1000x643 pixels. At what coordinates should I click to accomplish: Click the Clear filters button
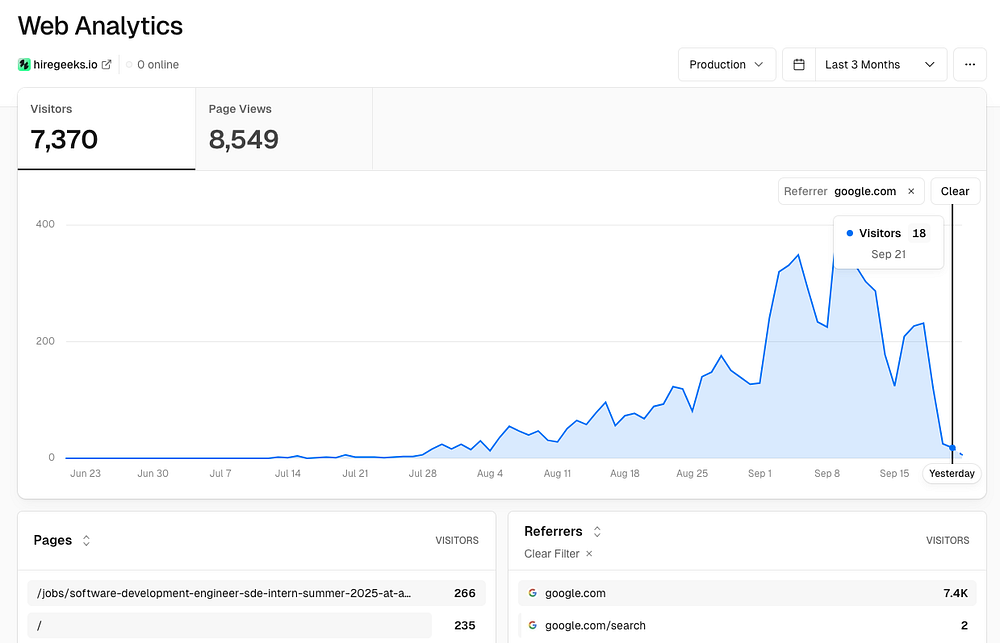[x=955, y=191]
